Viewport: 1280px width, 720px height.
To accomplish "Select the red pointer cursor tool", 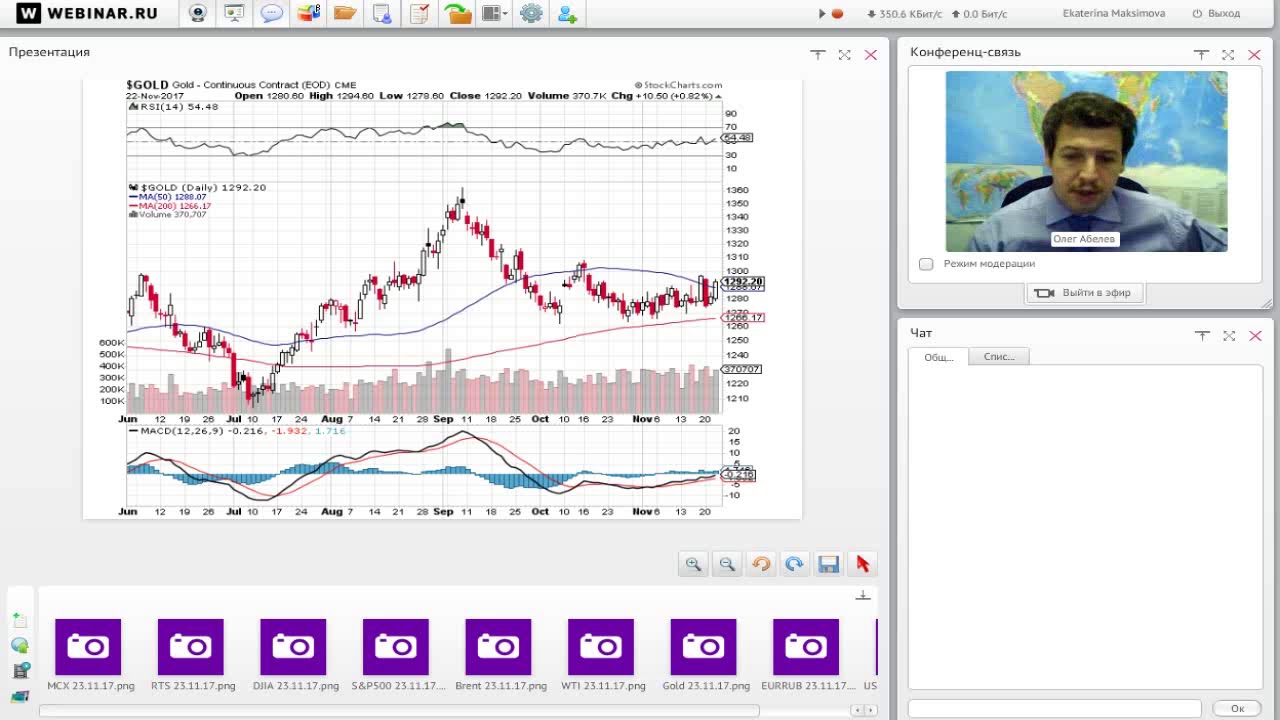I will pos(862,564).
